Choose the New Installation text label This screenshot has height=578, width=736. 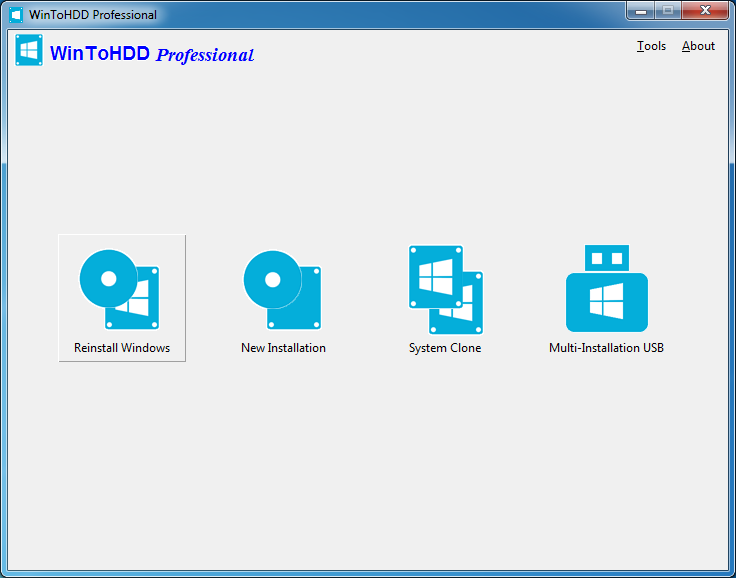point(284,348)
